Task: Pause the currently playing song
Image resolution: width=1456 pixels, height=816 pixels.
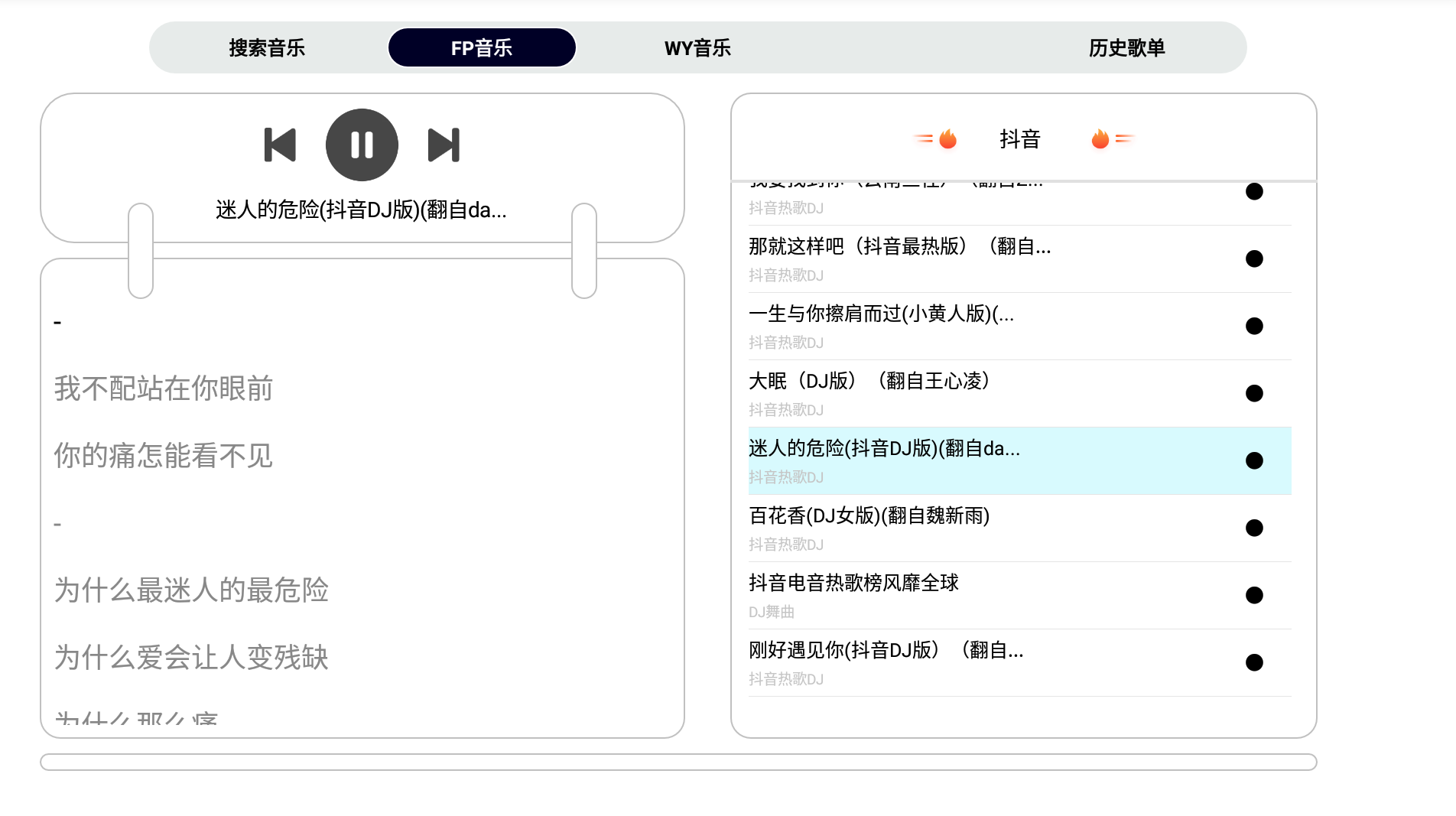Action: click(x=362, y=145)
